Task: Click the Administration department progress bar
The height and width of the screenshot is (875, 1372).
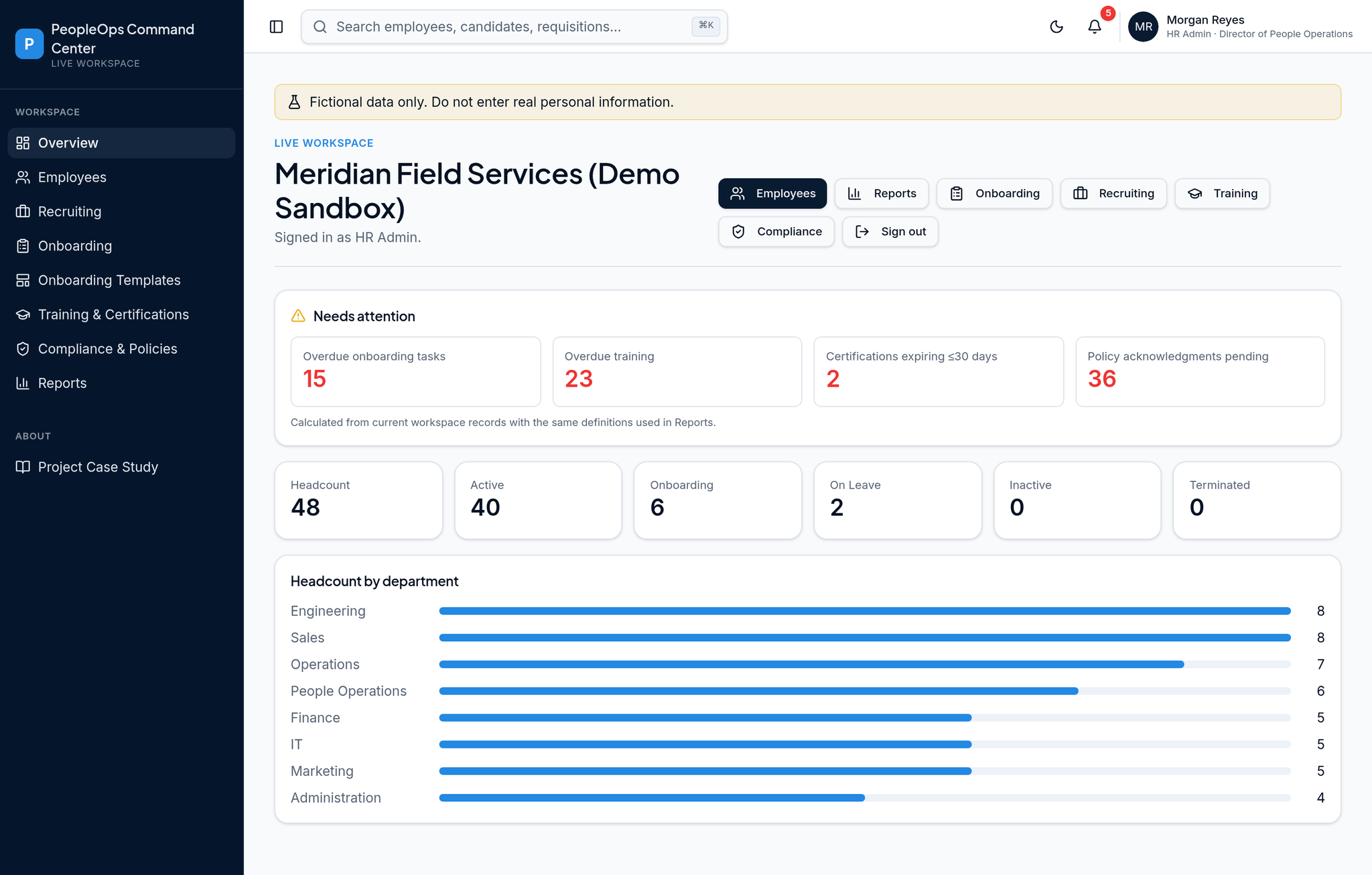Action: point(865,798)
